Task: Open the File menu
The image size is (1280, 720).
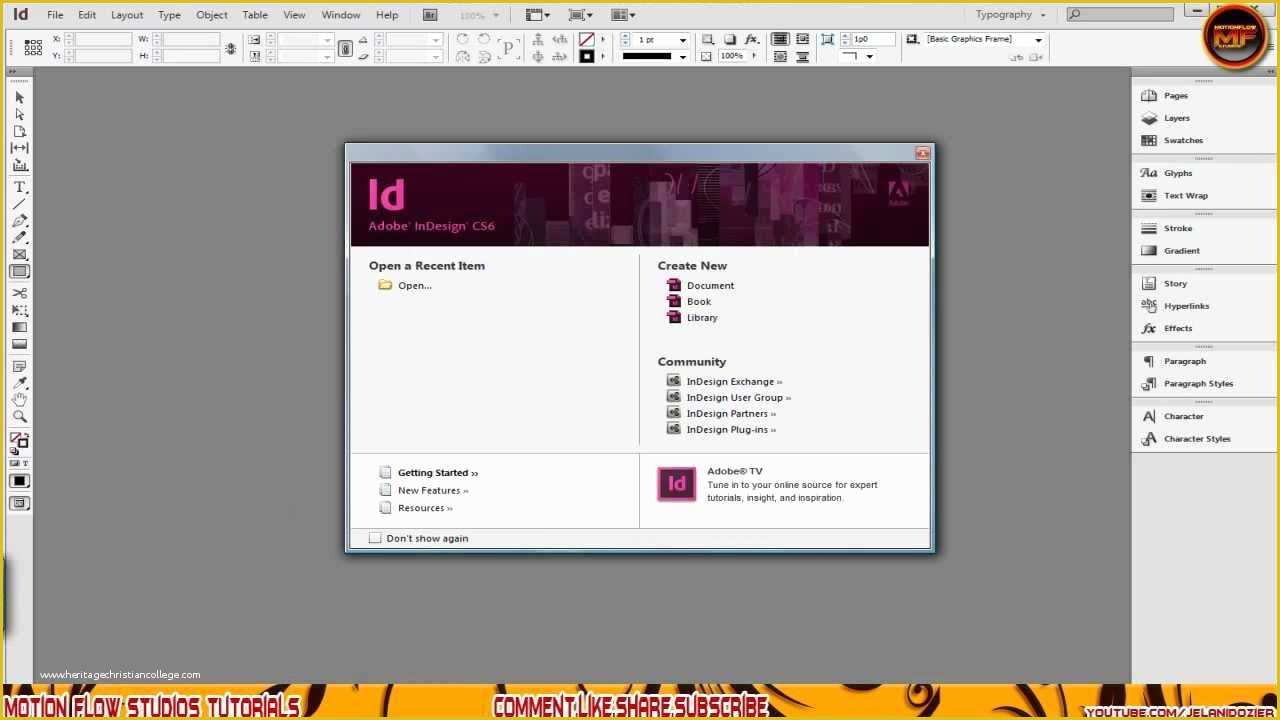Action: click(55, 15)
